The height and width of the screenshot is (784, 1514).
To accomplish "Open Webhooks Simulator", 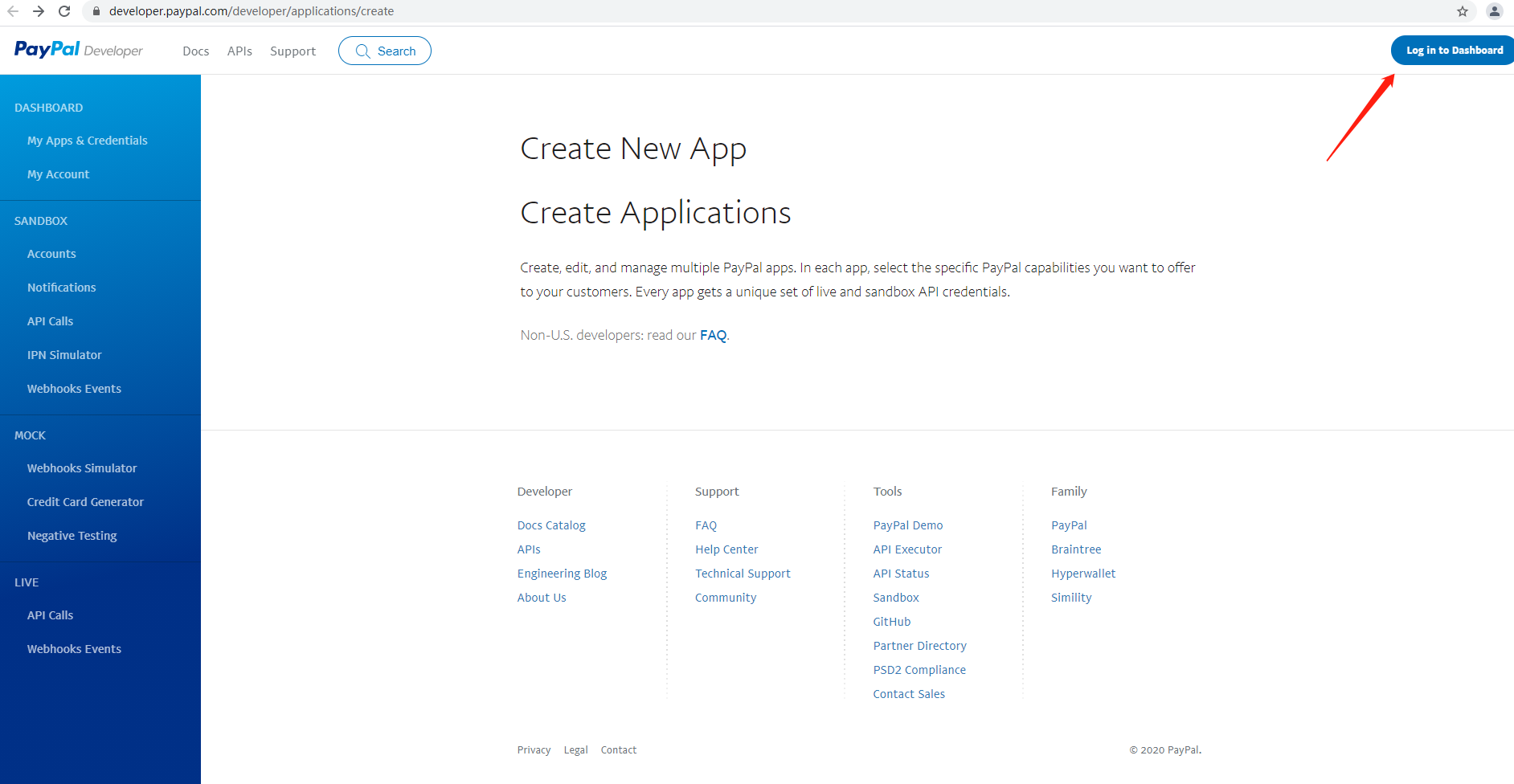I will click(82, 468).
